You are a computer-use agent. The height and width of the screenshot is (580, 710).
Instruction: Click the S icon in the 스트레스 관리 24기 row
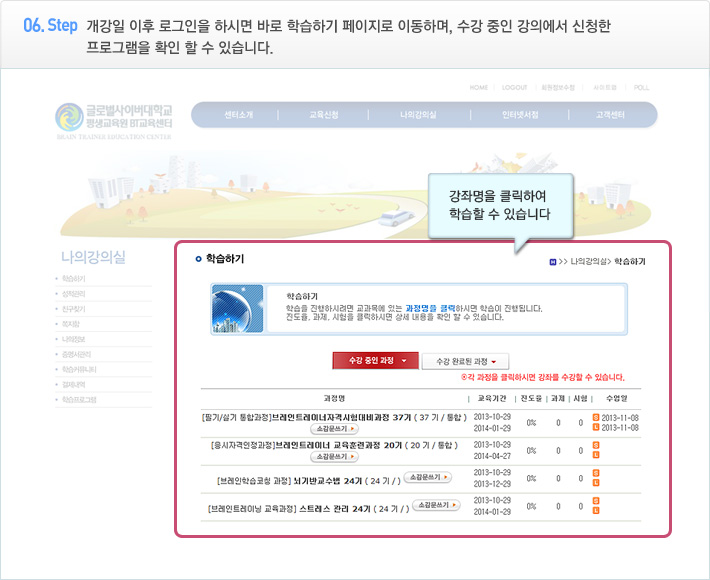point(596,501)
